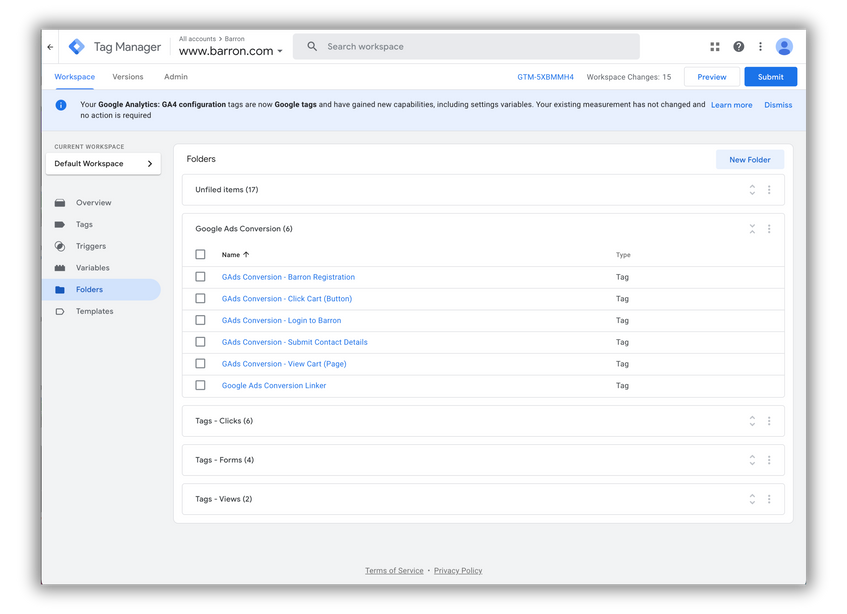This screenshot has width=847, height=614.
Task: Click the Search workspace field
Action: coord(466,46)
